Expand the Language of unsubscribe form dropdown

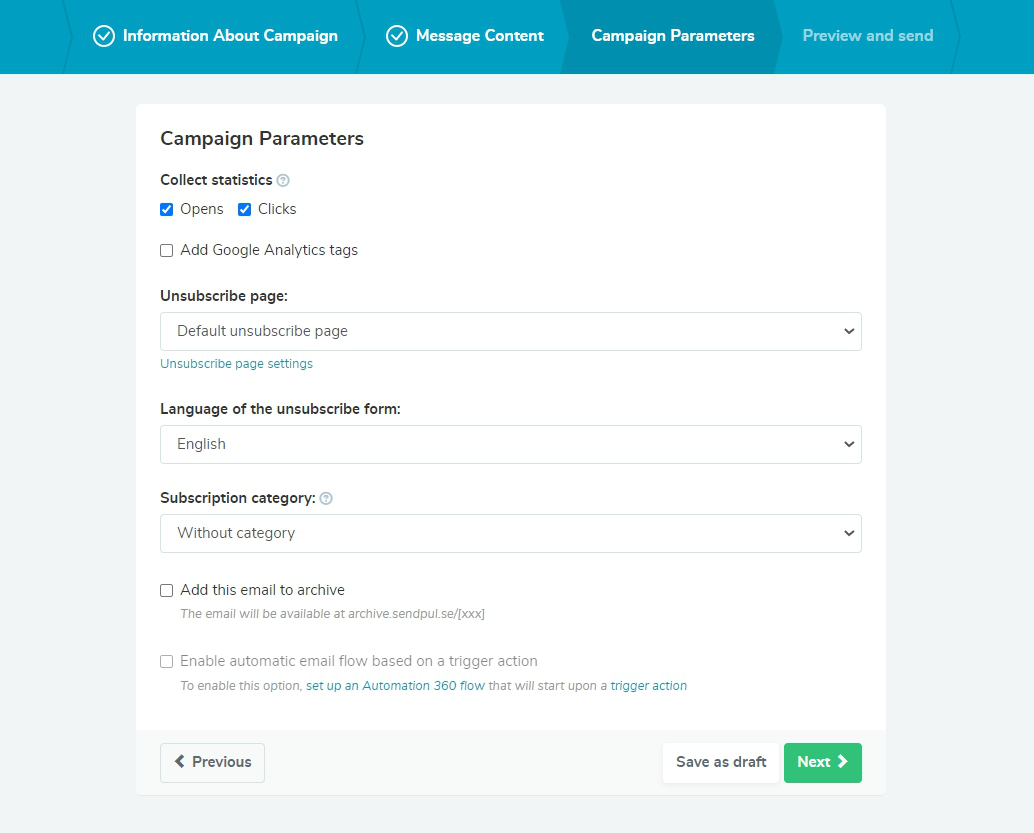coord(510,444)
